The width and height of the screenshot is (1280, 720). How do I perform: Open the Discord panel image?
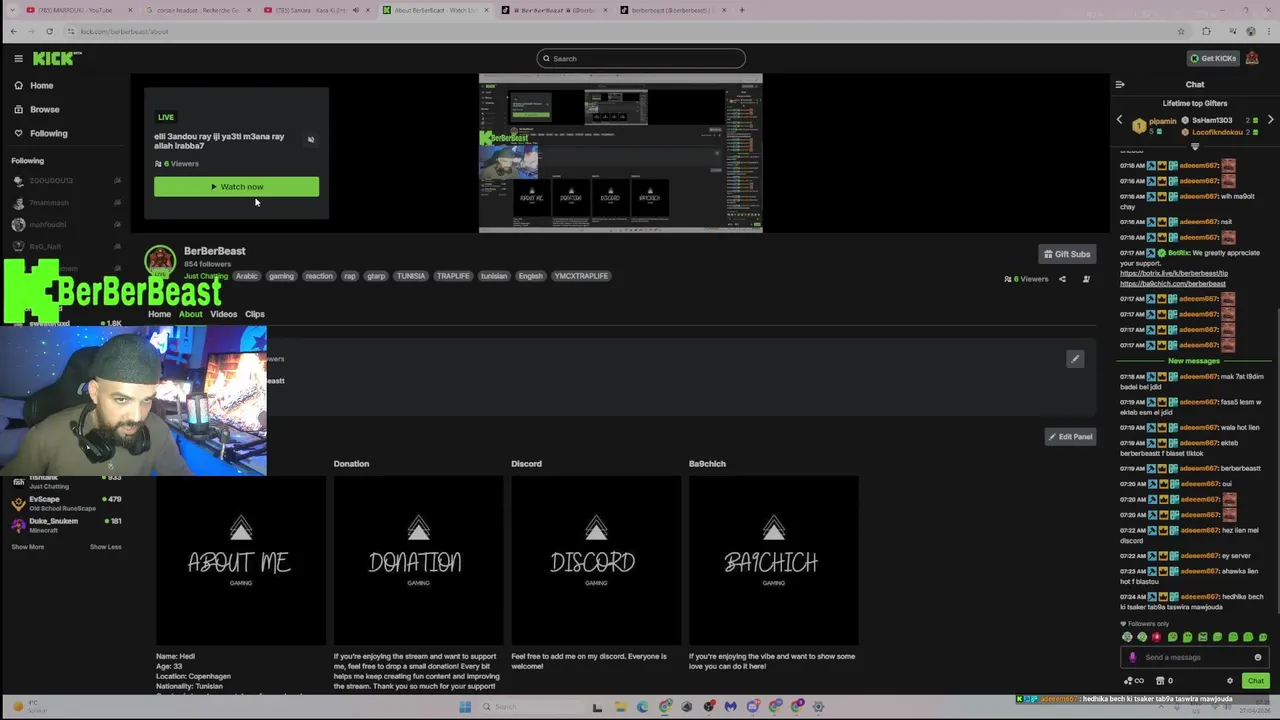pyautogui.click(x=596, y=561)
